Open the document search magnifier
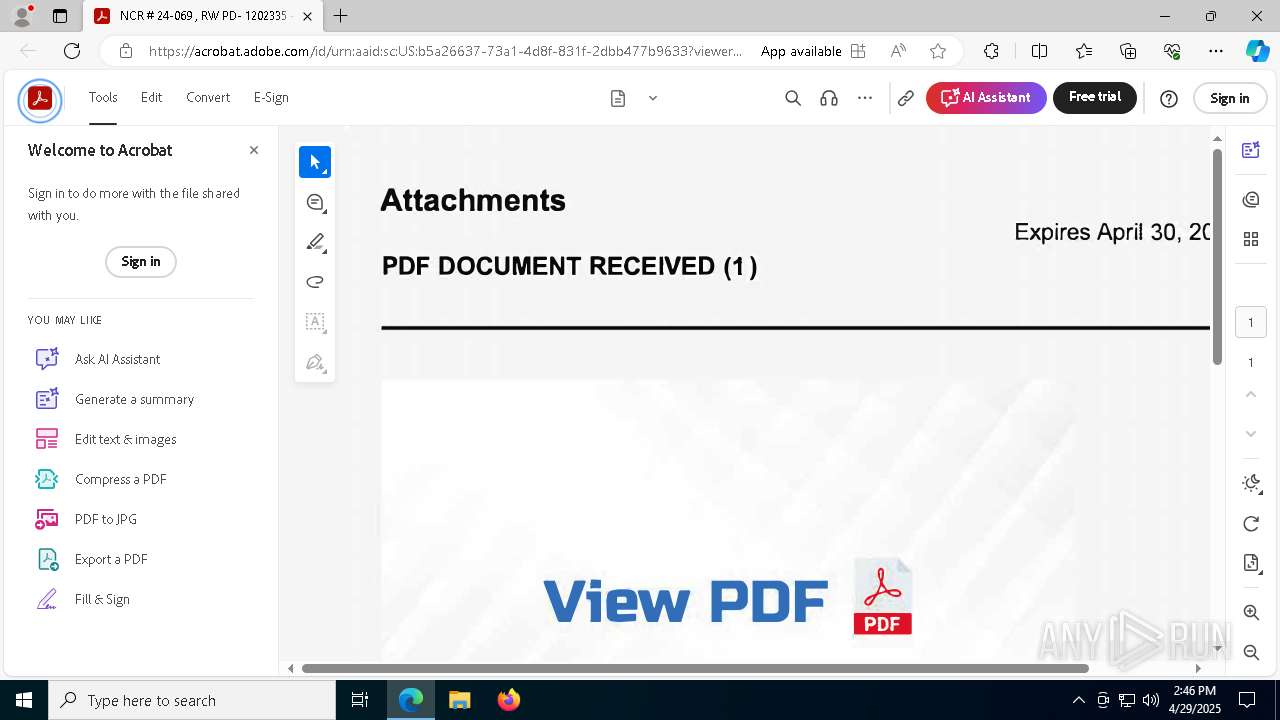Image resolution: width=1280 pixels, height=720 pixels. [x=793, y=98]
